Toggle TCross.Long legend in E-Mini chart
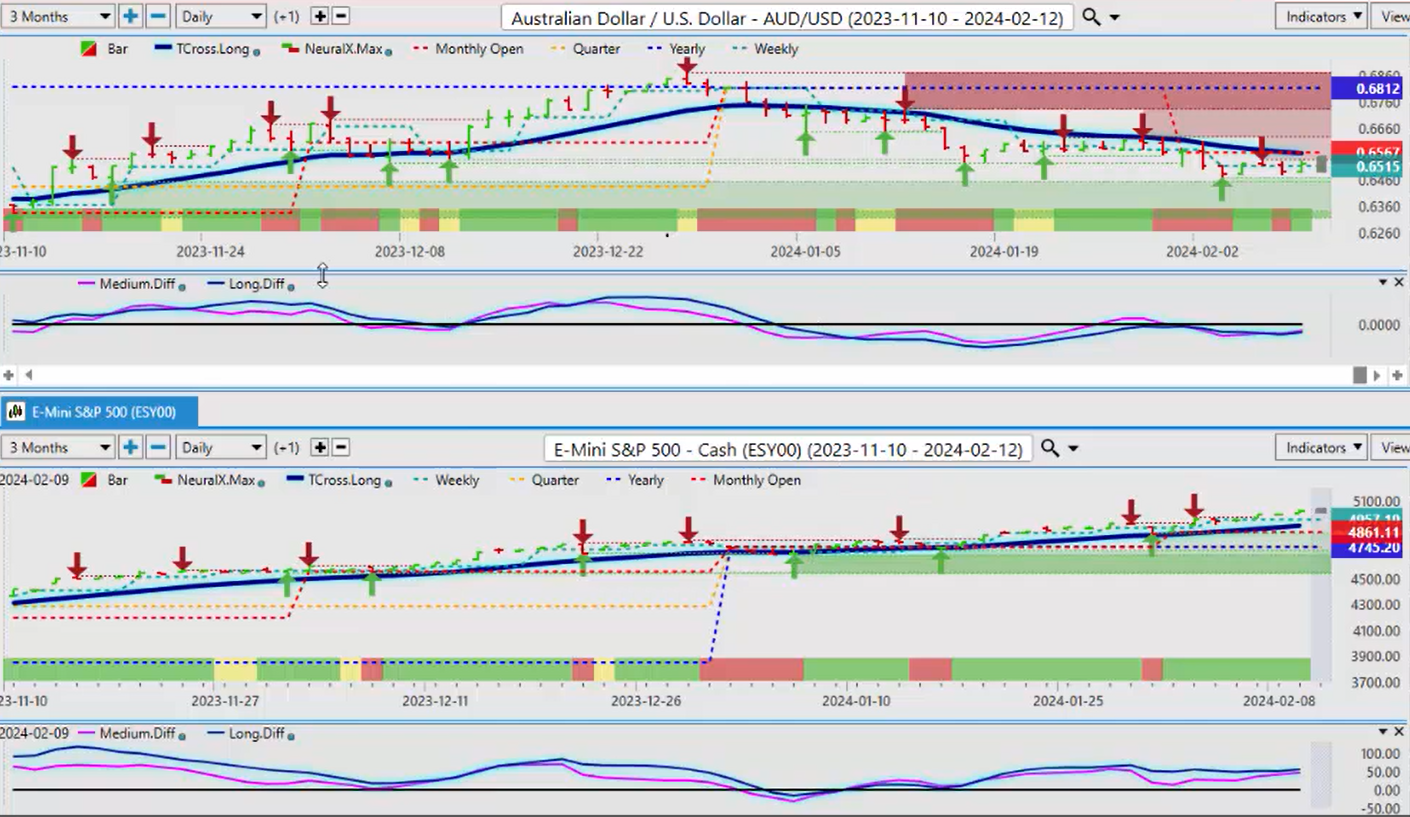The width and height of the screenshot is (1410, 817). click(333, 480)
